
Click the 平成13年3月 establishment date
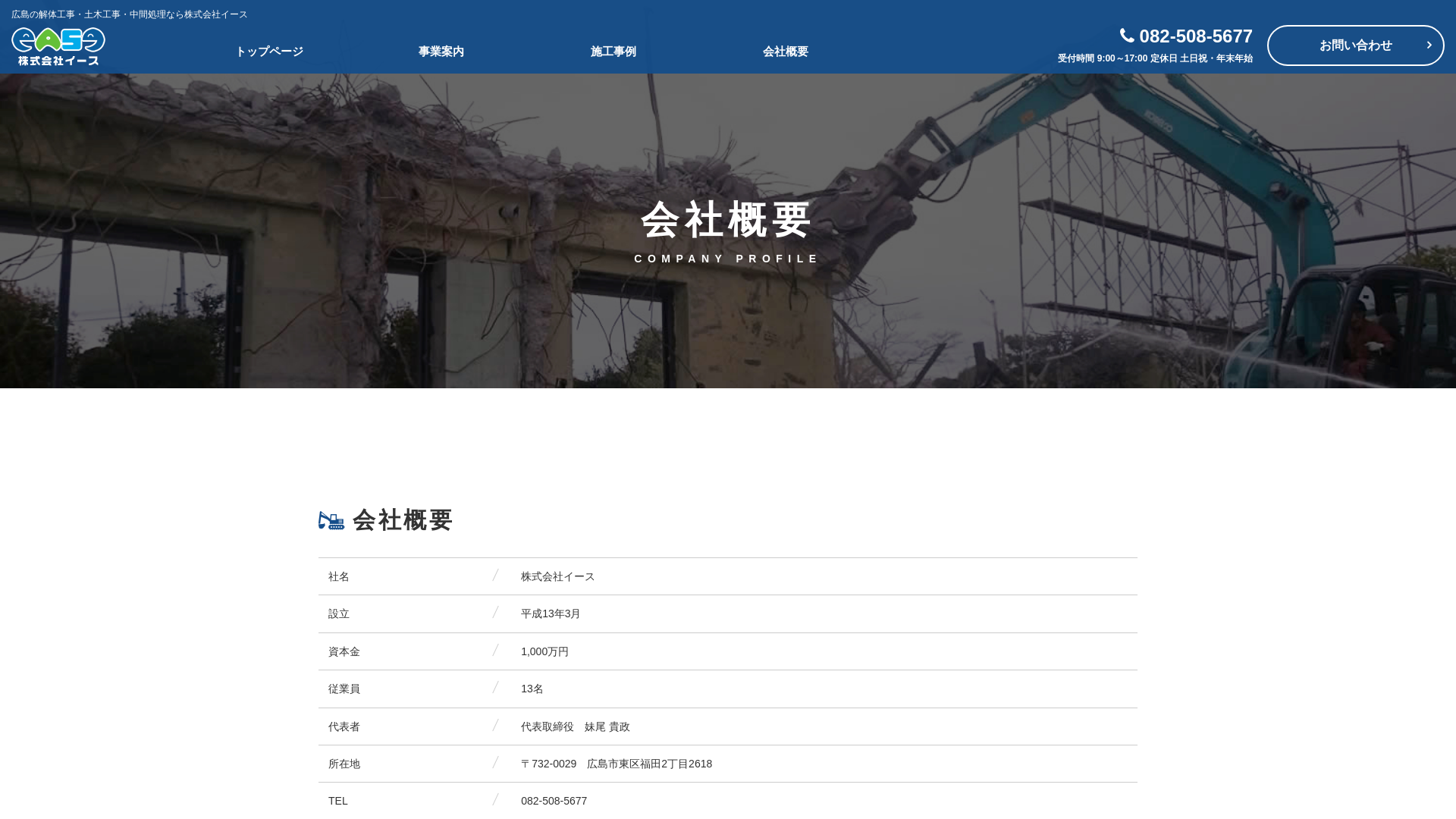551,614
